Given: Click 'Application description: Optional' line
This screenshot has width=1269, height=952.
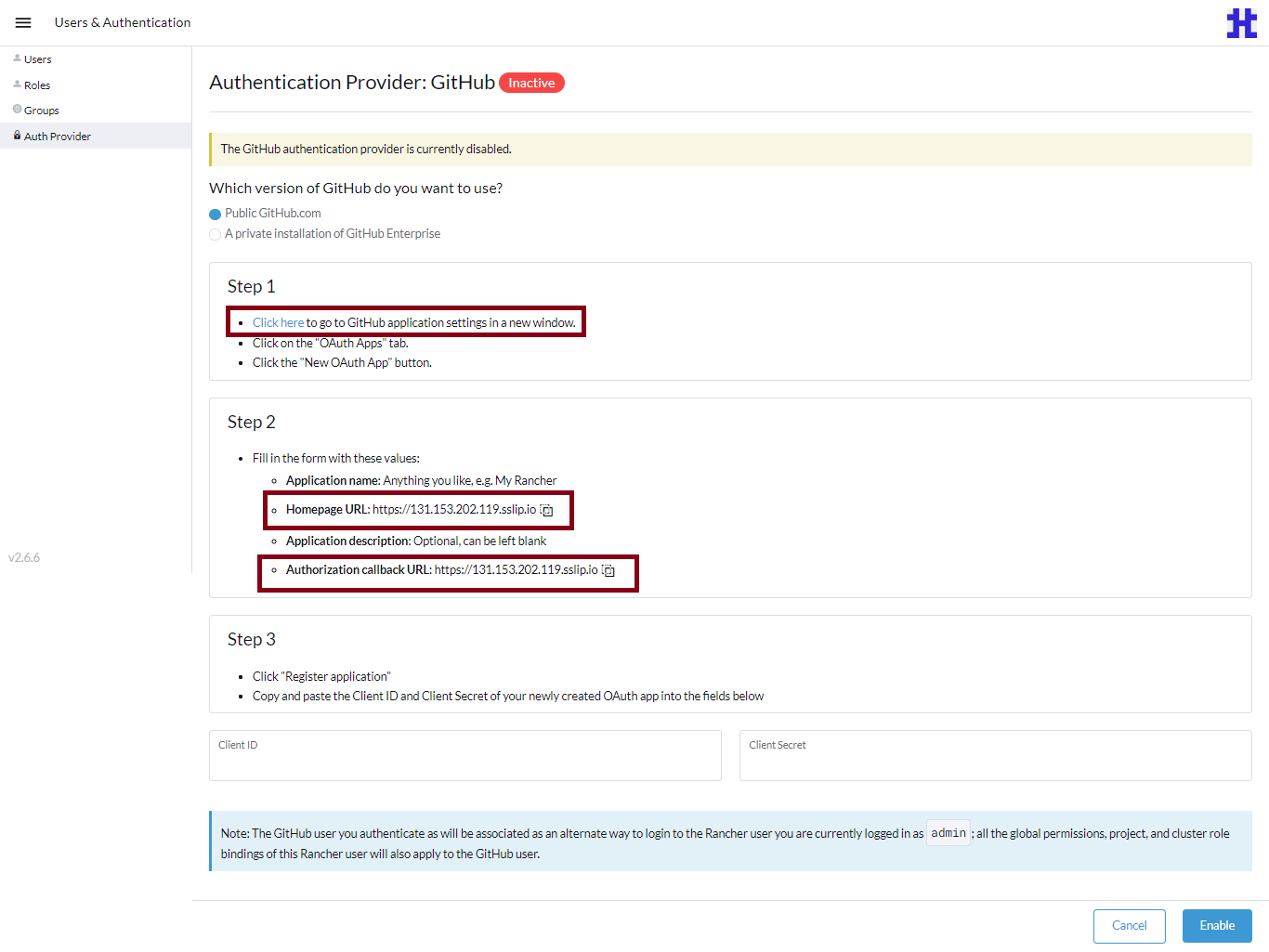Looking at the screenshot, I should [x=416, y=541].
